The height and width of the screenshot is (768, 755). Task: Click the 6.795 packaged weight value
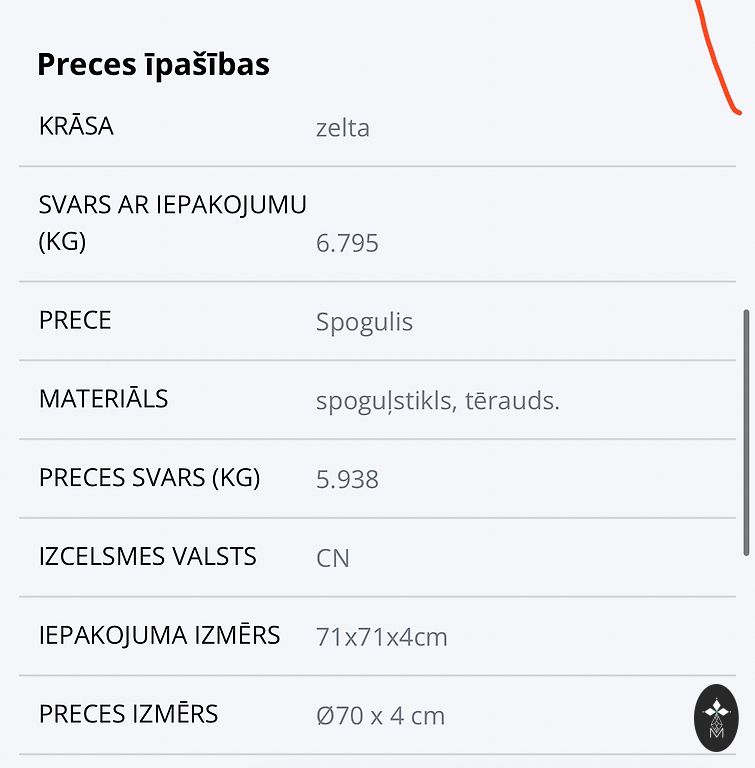coord(347,244)
